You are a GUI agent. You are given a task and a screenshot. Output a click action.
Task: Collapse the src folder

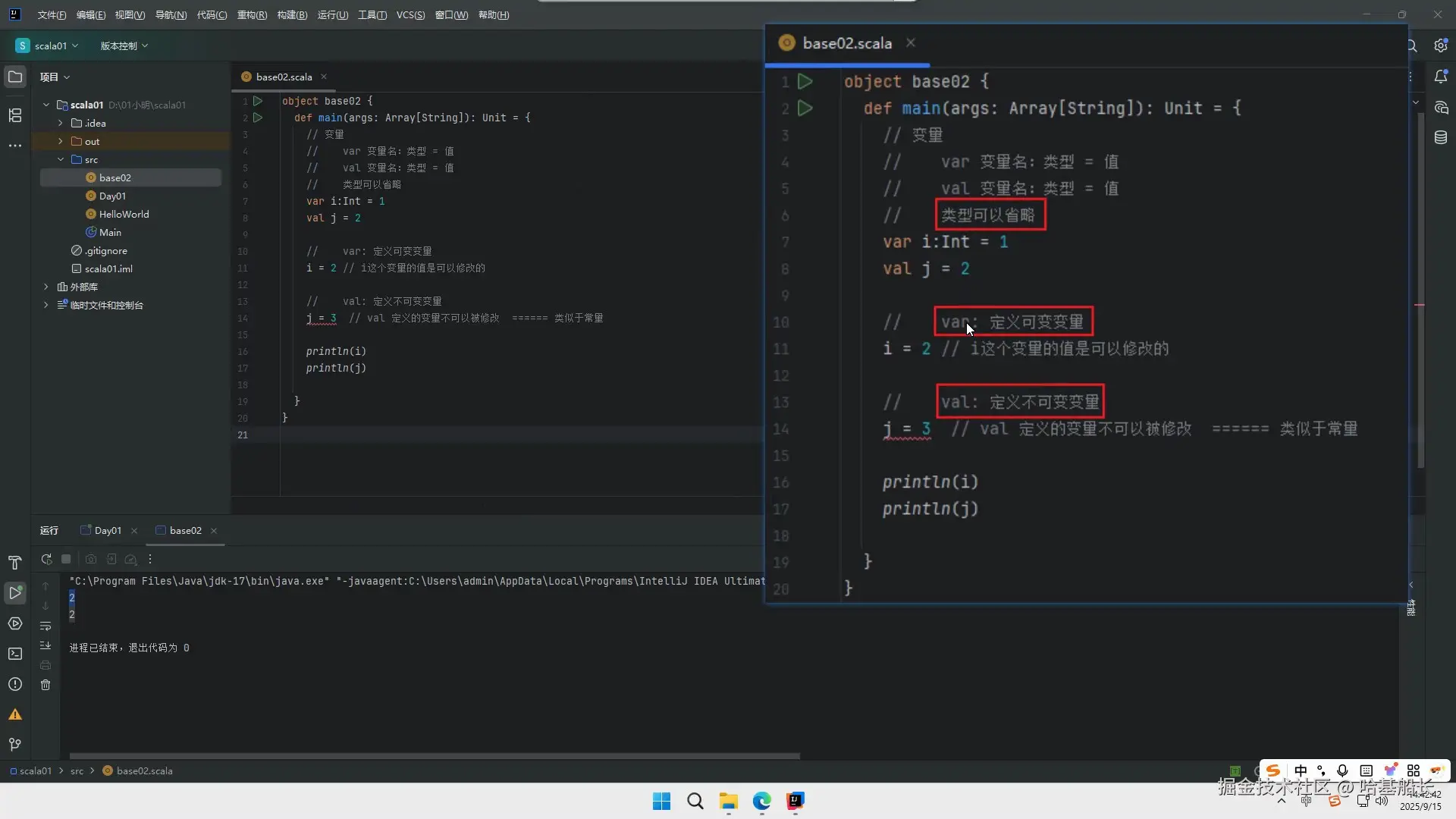(61, 159)
